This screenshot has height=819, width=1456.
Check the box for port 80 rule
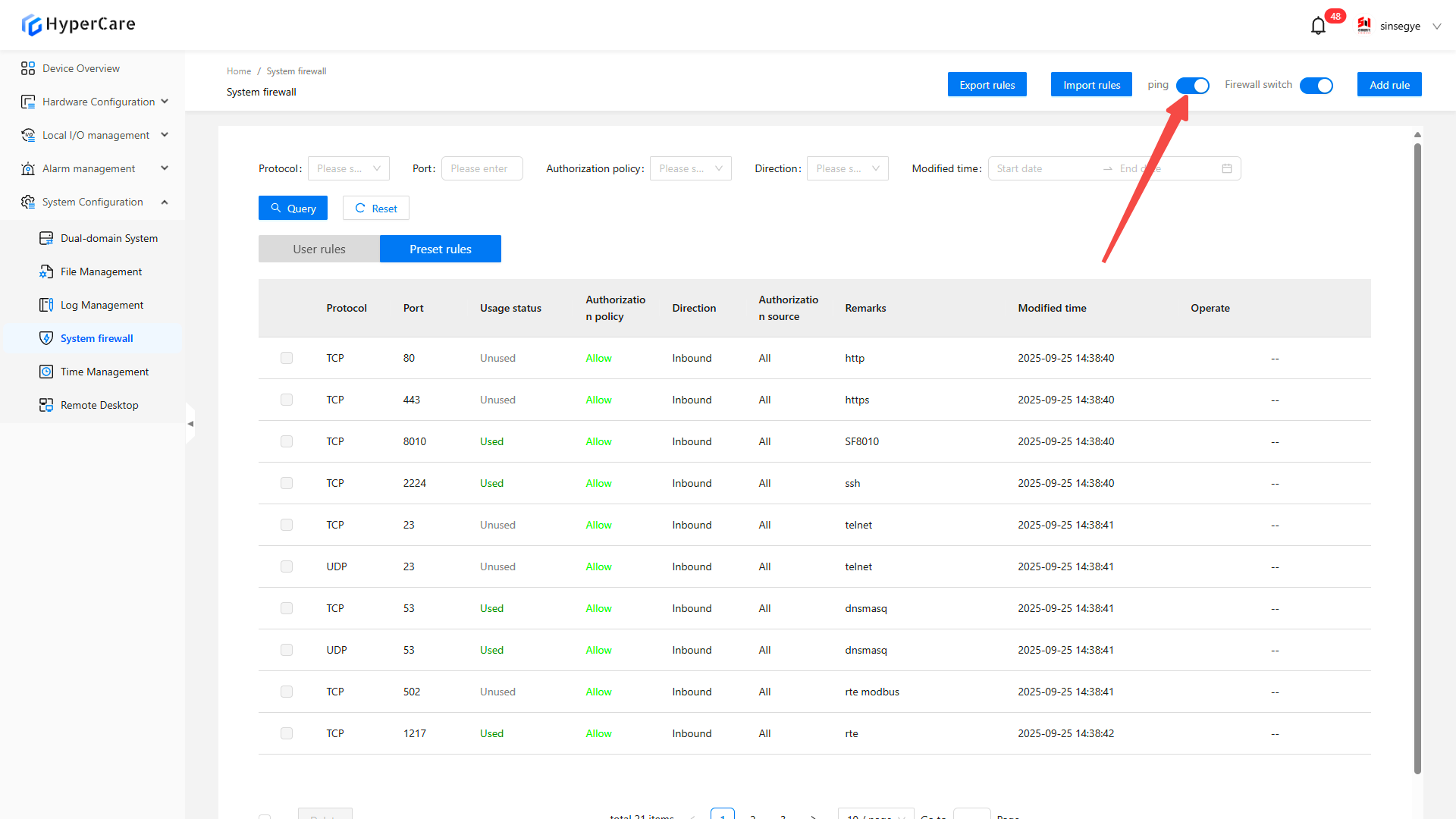(x=287, y=358)
